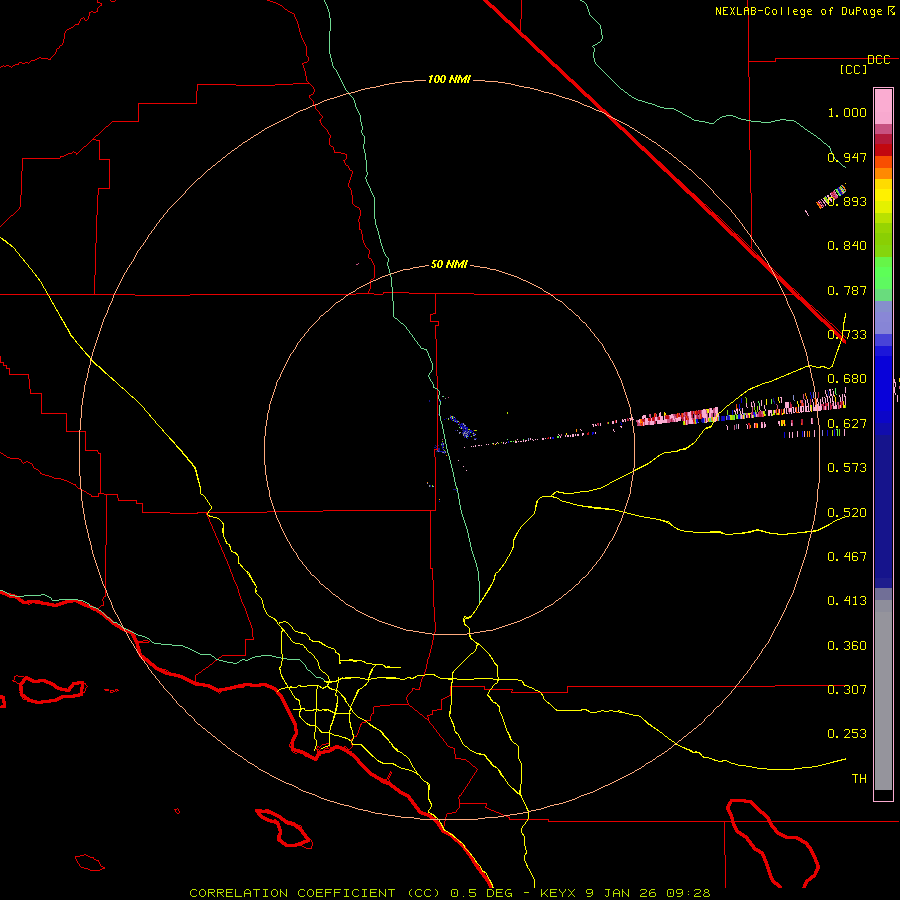Click the Correlation Coefficient KEYX caption line
The image size is (900, 900).
(450, 893)
